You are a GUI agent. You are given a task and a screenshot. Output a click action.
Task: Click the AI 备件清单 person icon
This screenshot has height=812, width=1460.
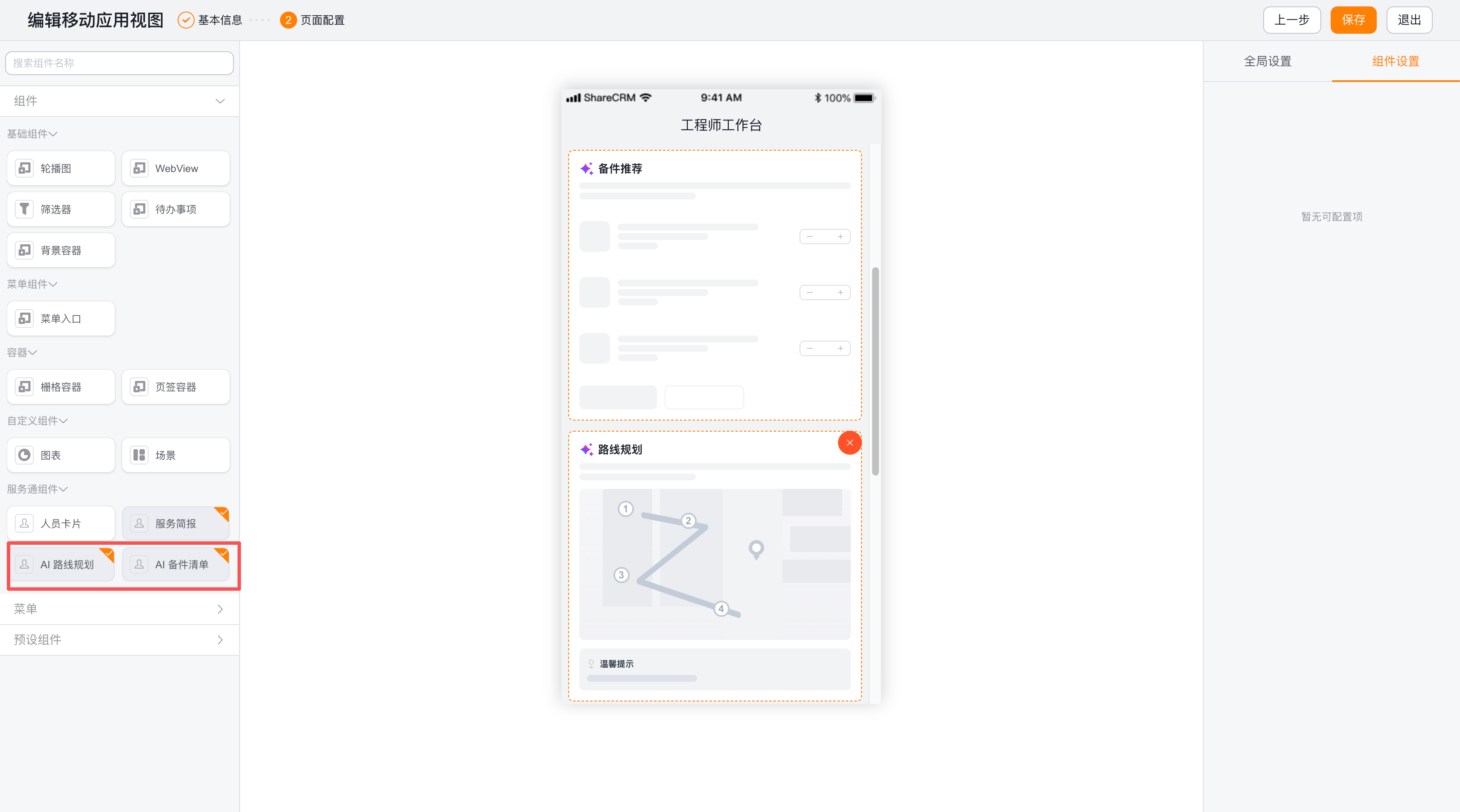(140, 564)
